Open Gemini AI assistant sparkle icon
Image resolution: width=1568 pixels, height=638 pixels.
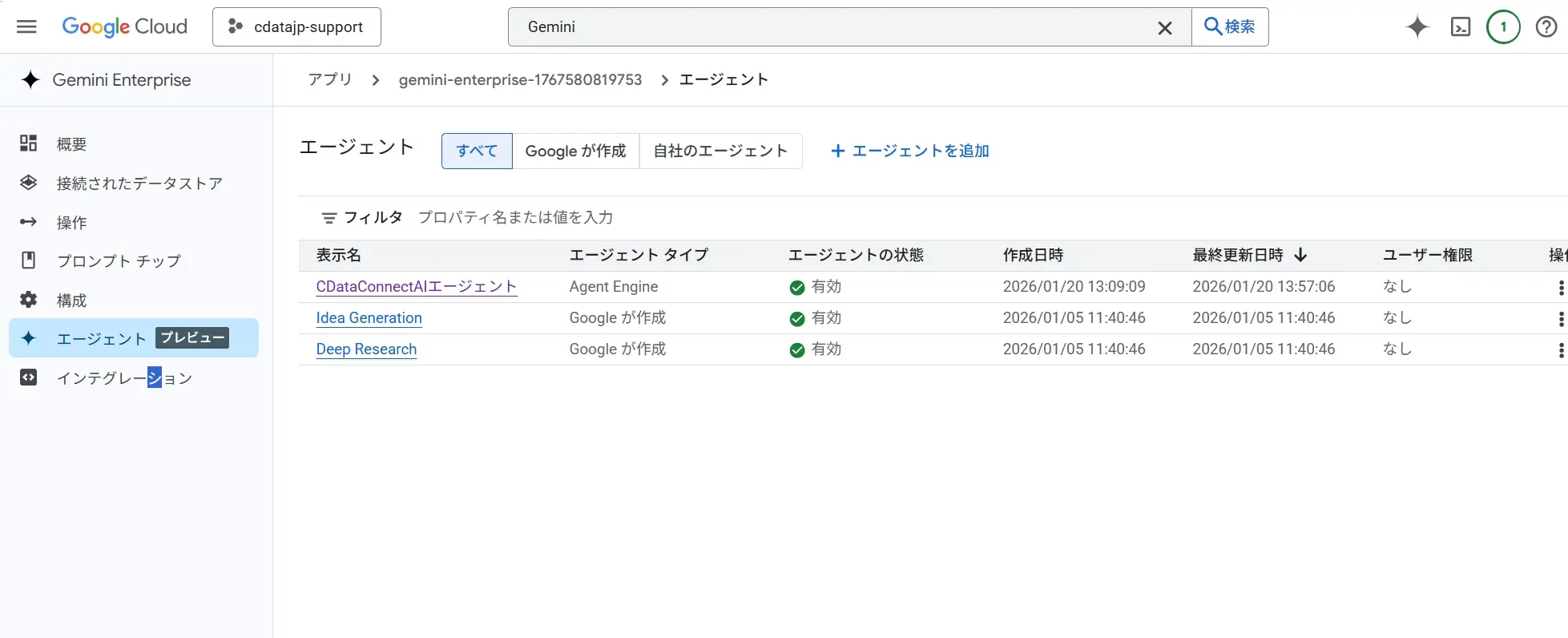tap(1417, 26)
